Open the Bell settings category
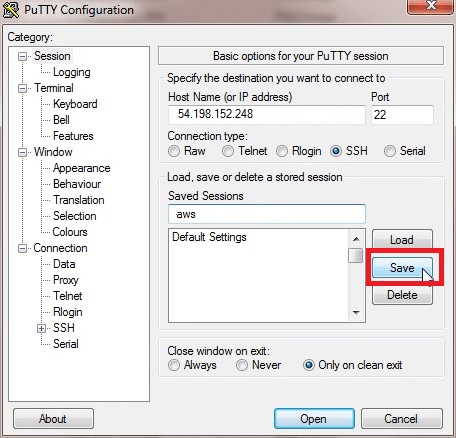This screenshot has width=456, height=438. (x=61, y=120)
